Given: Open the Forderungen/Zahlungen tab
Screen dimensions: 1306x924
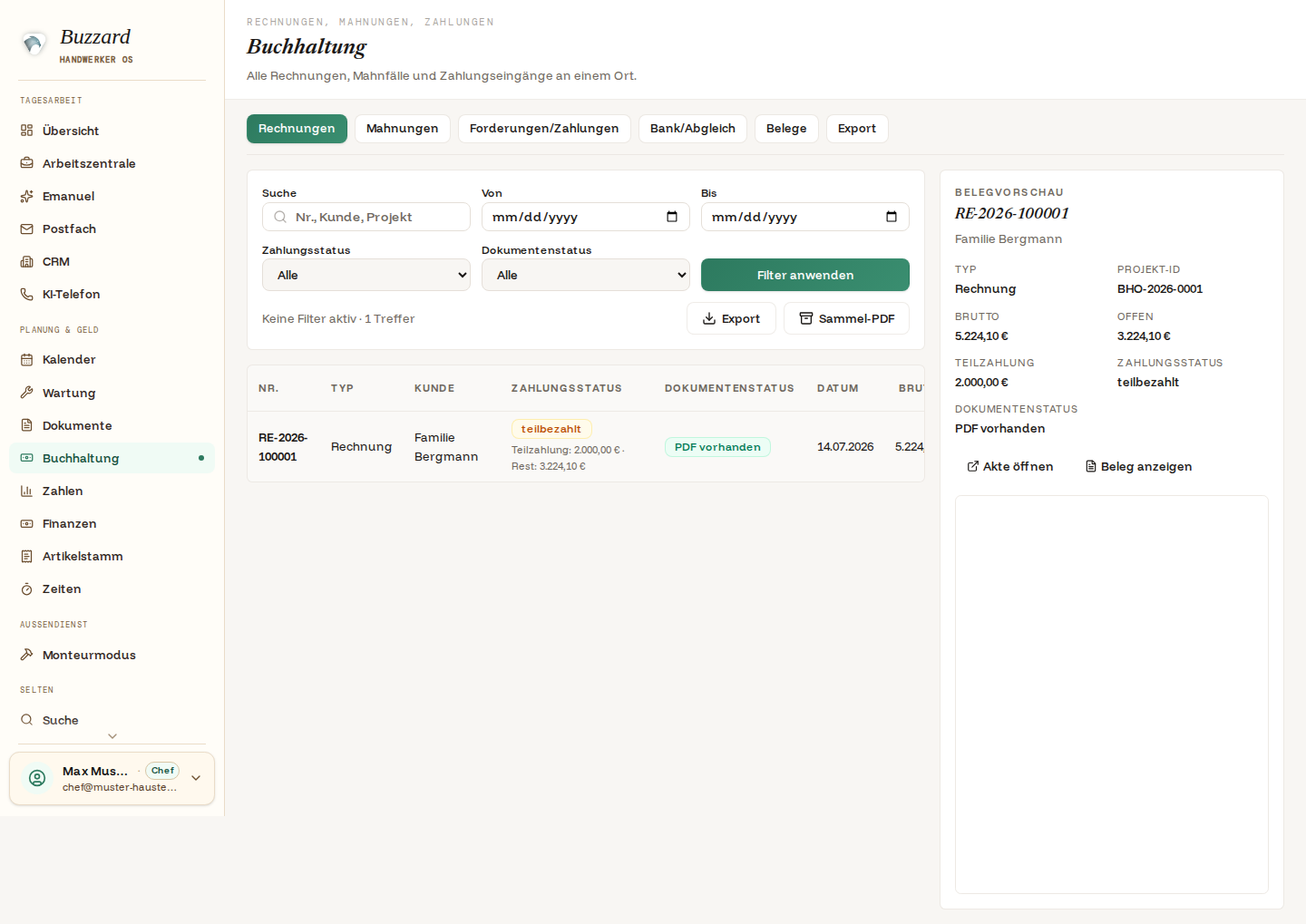Looking at the screenshot, I should pyautogui.click(x=544, y=129).
